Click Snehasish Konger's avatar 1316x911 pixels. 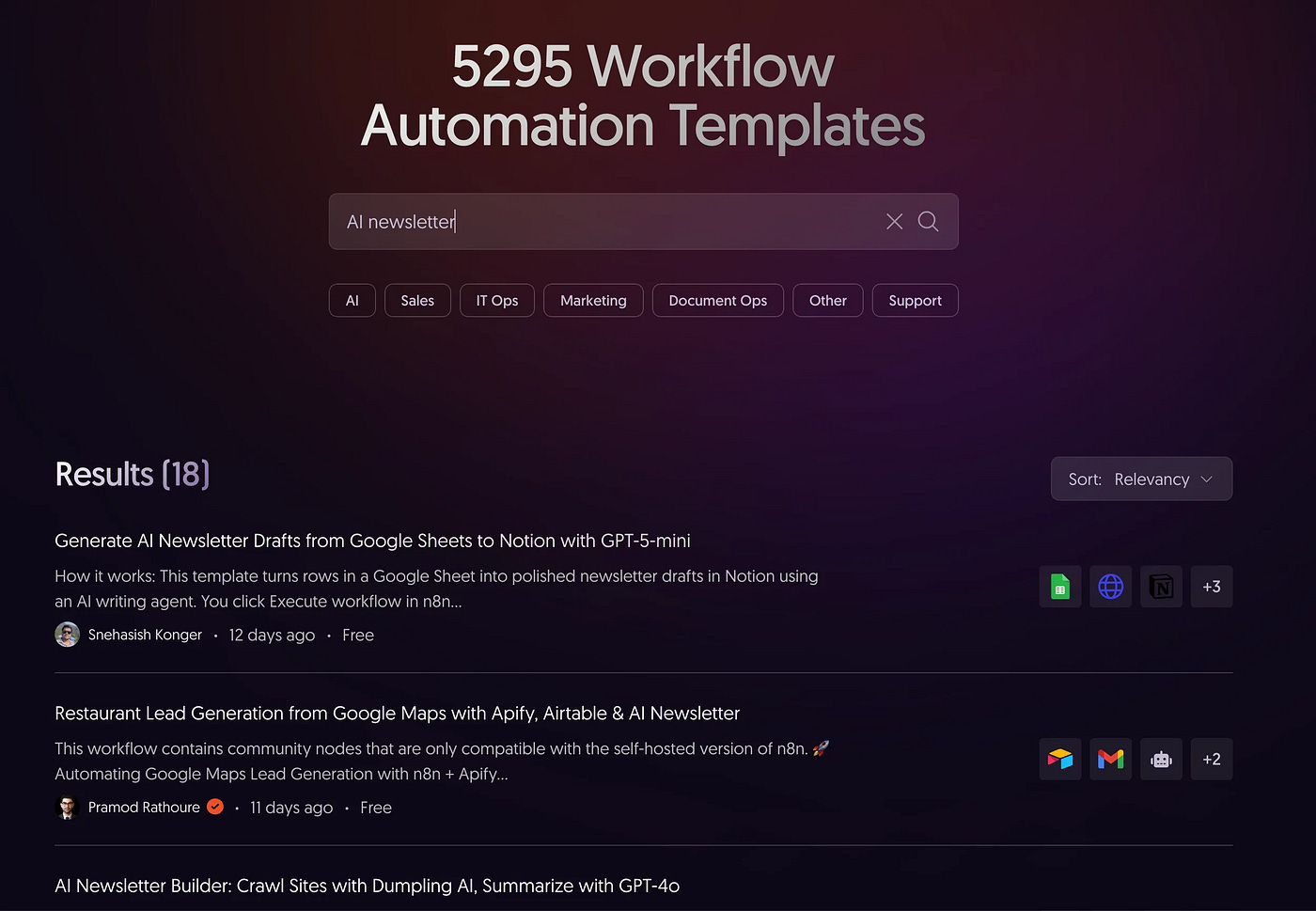67,635
